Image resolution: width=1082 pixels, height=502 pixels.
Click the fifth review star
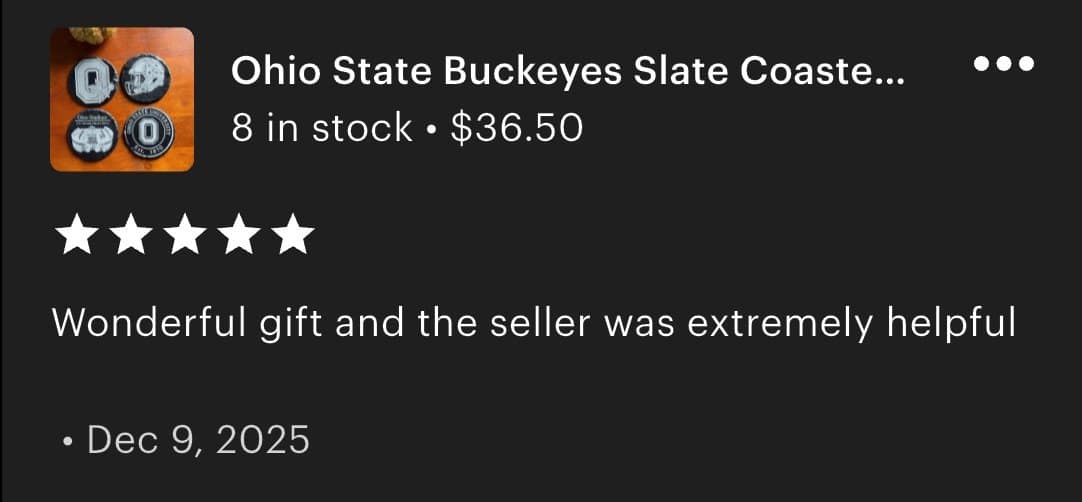click(292, 237)
